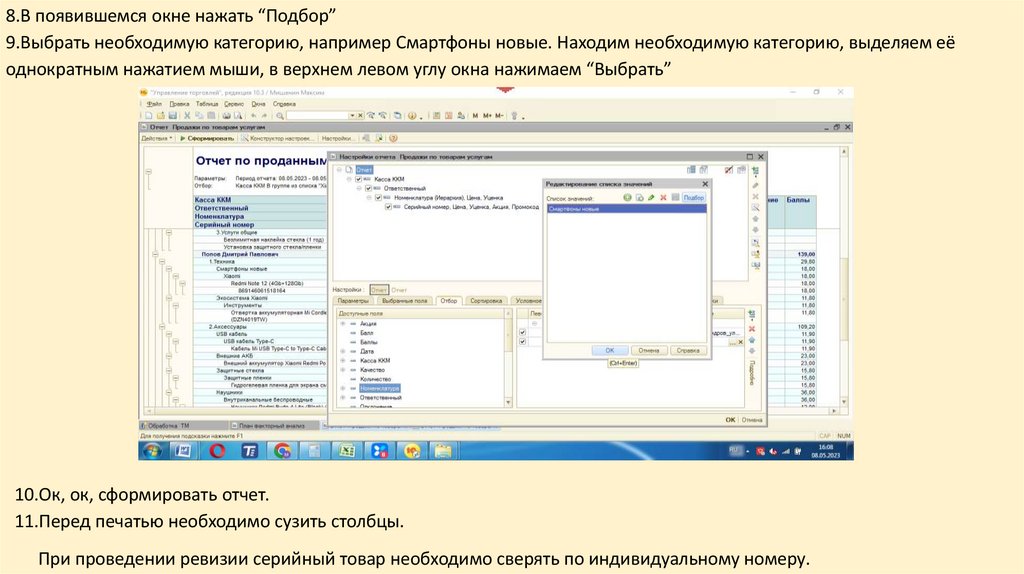Click the available fields list scrollbar down arrow
Image resolution: width=1024 pixels, height=574 pixels.
point(508,403)
